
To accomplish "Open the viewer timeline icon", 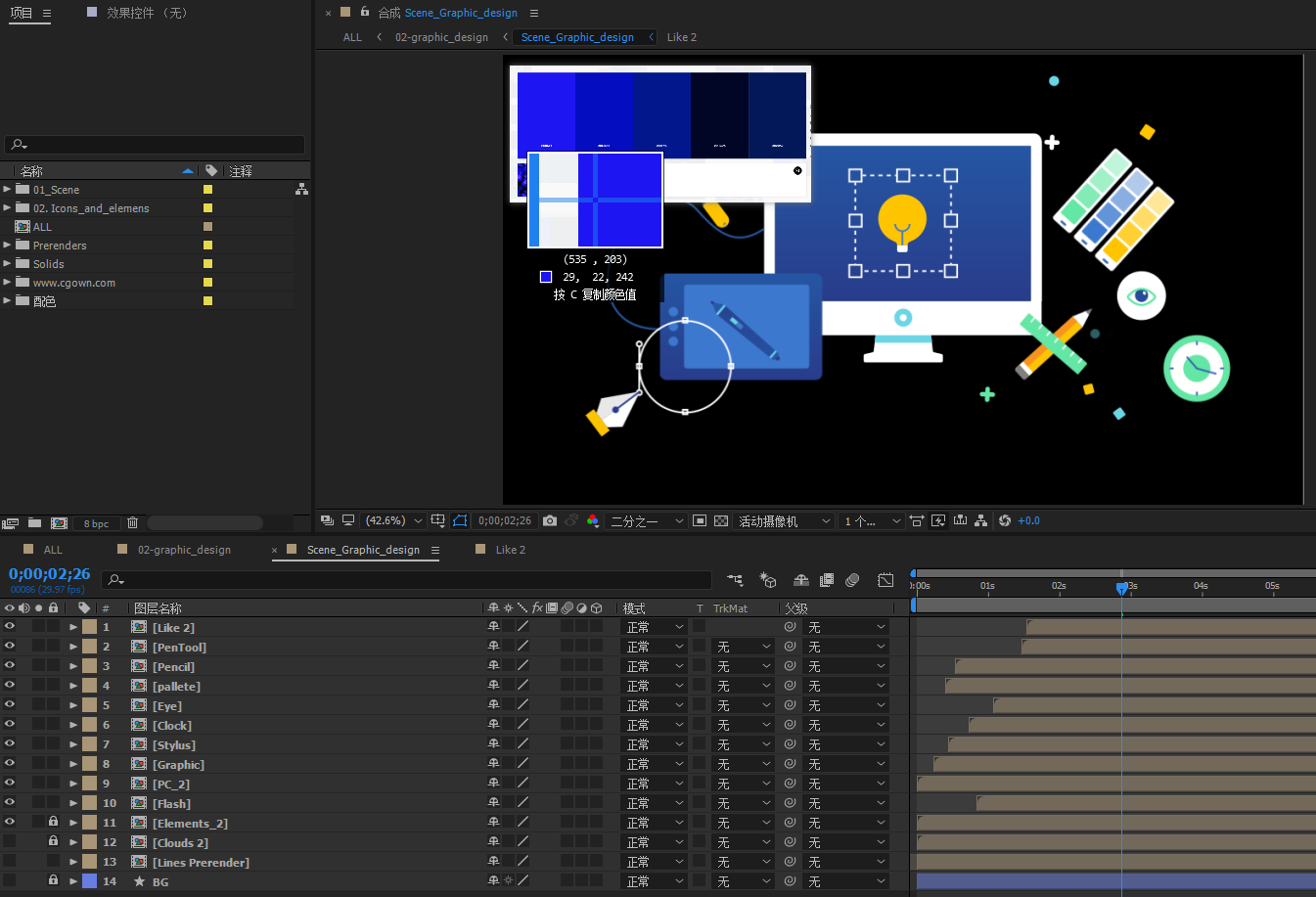I will point(960,521).
